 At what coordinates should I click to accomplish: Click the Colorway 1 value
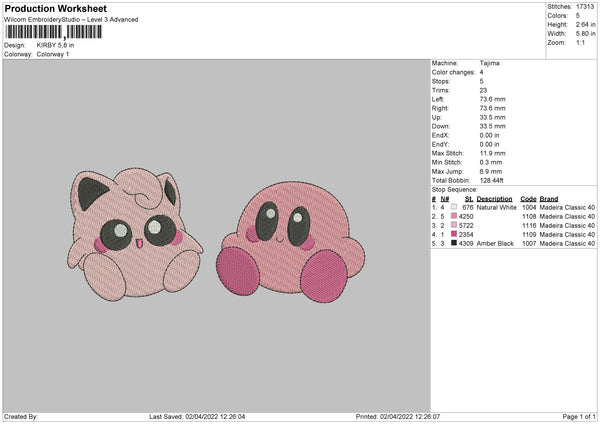[x=52, y=53]
